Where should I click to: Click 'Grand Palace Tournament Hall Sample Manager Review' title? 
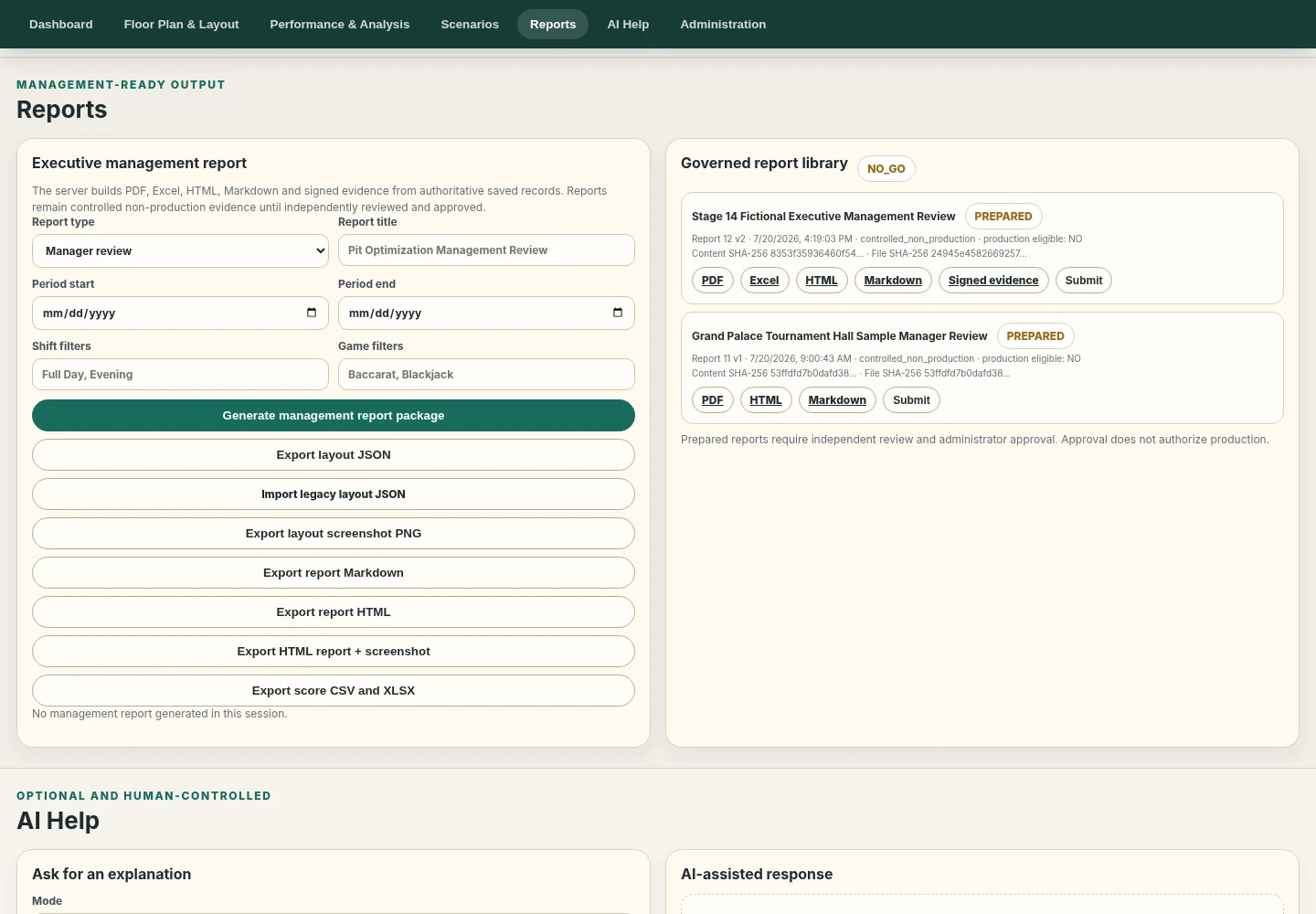coord(840,336)
